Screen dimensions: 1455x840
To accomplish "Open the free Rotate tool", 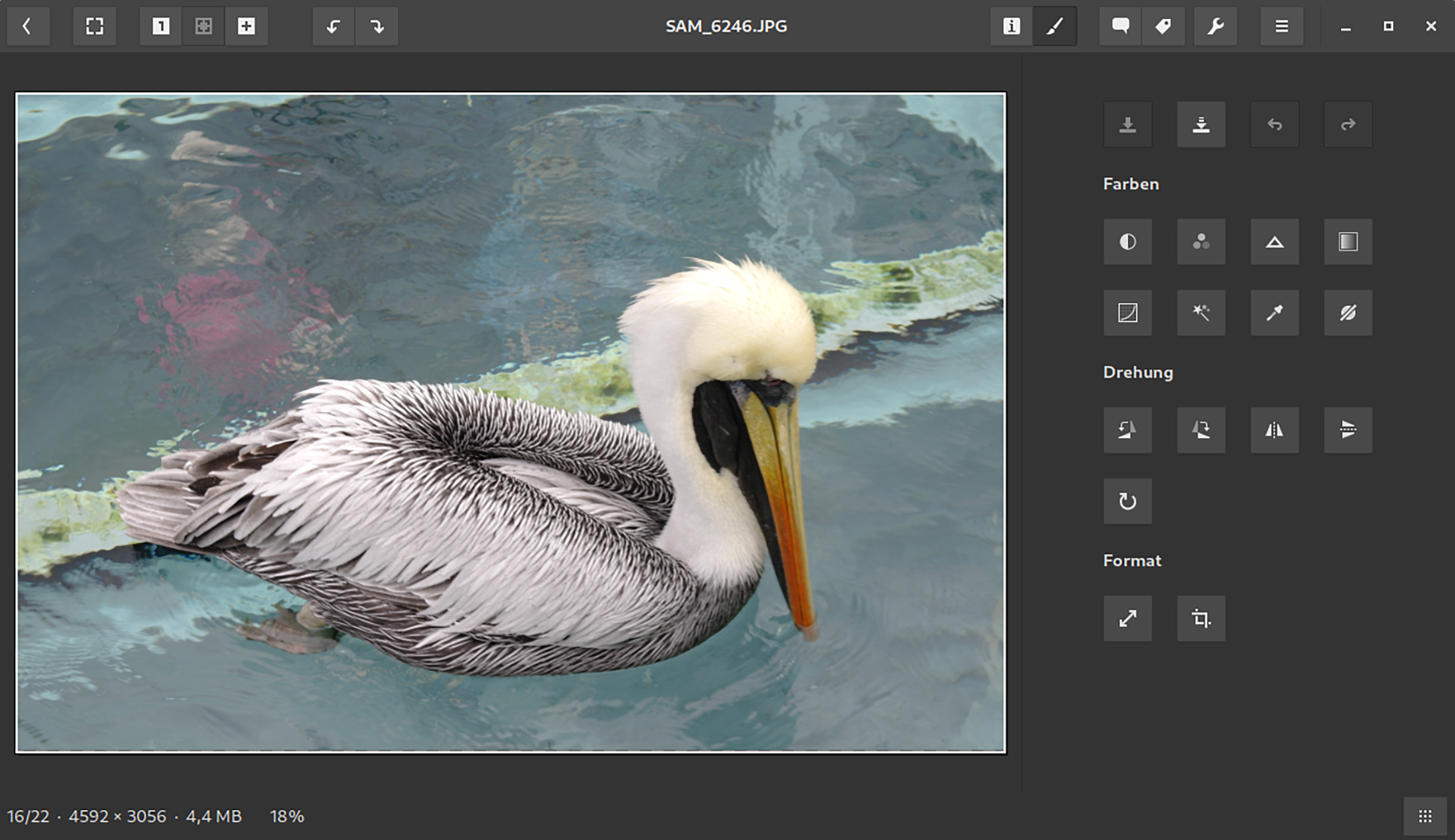I will pos(1127,501).
